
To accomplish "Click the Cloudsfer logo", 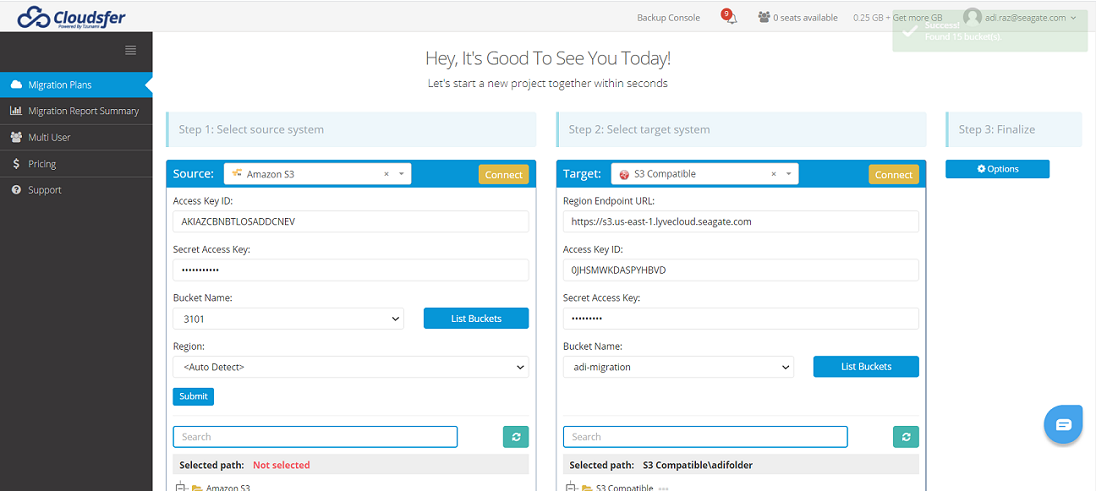I will tap(71, 17).
